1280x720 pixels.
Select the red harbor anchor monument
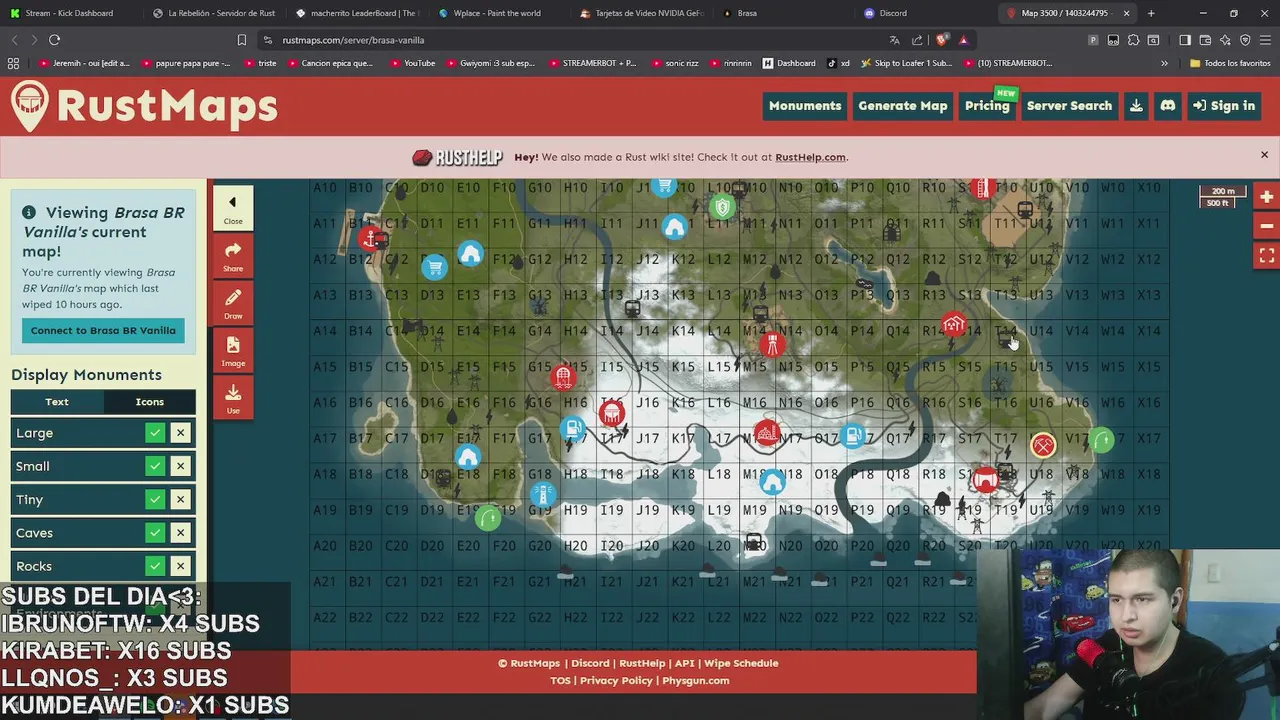[371, 238]
